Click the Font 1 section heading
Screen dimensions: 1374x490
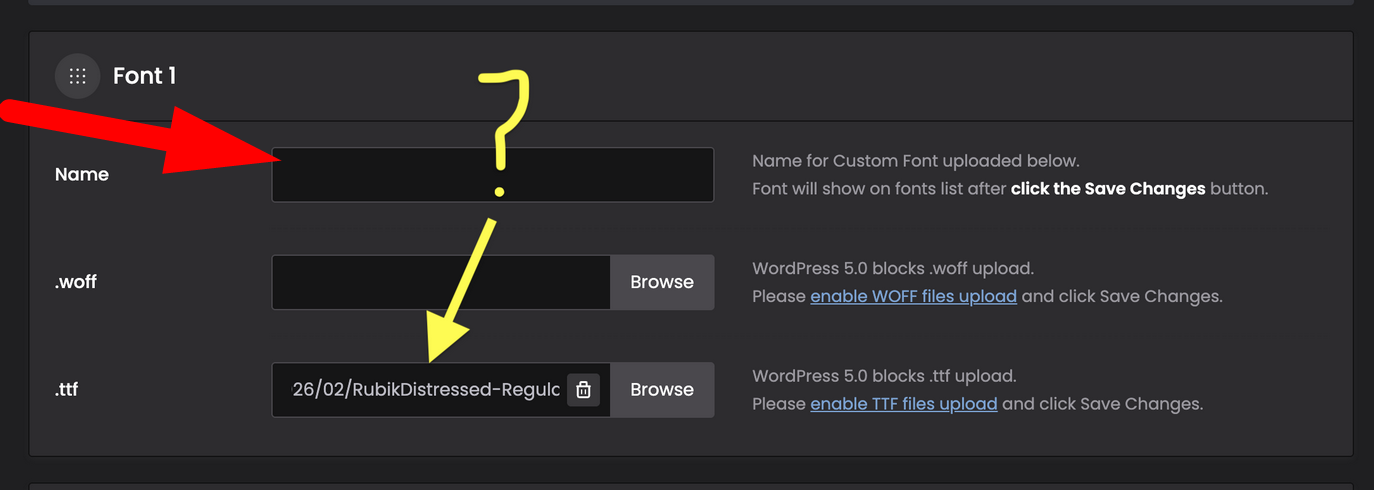145,76
